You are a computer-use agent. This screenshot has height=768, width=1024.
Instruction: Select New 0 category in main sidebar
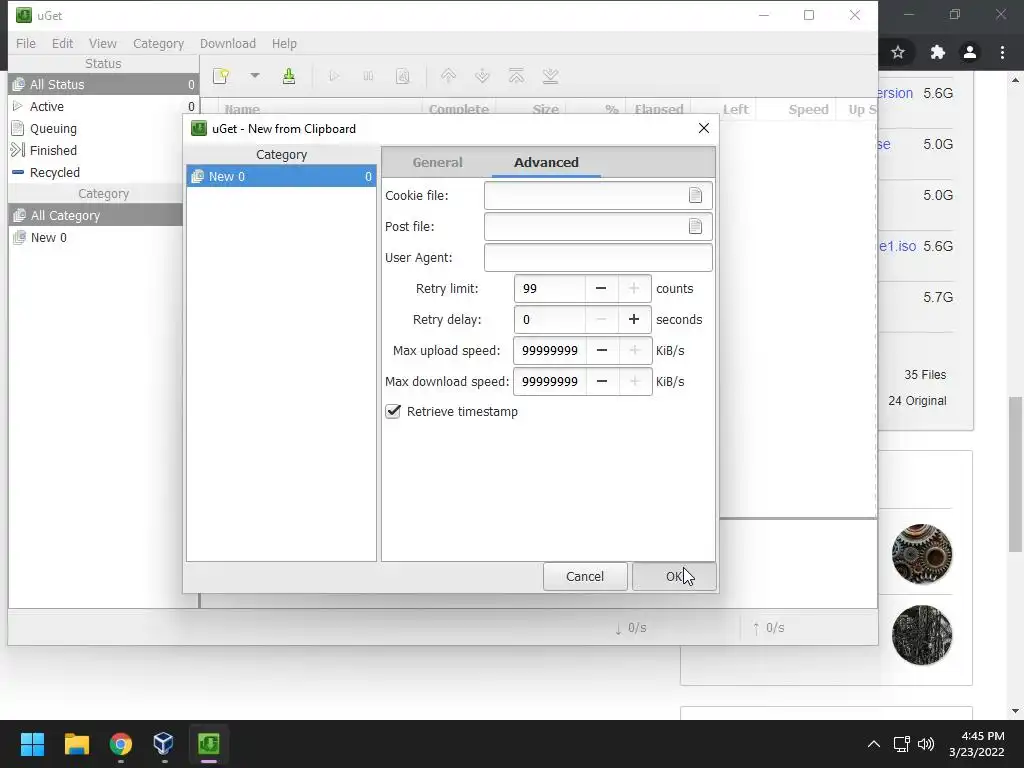point(96,238)
